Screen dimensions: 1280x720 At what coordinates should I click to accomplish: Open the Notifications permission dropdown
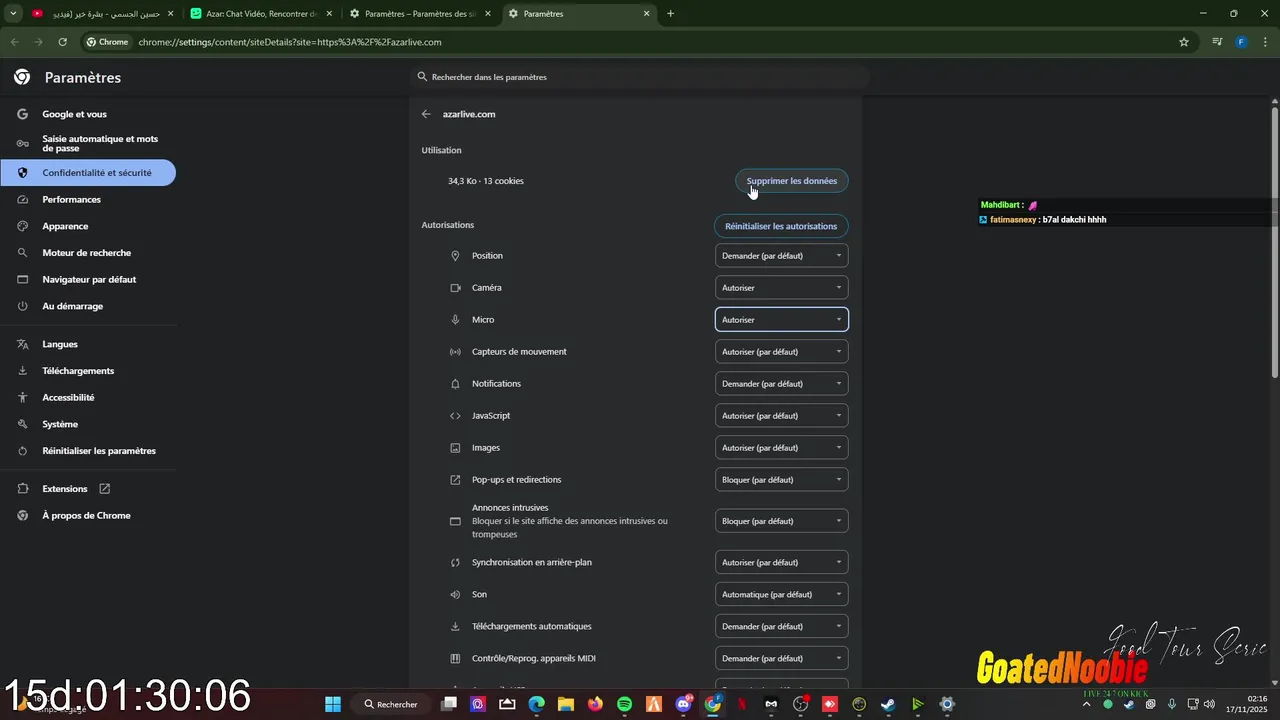pos(782,384)
